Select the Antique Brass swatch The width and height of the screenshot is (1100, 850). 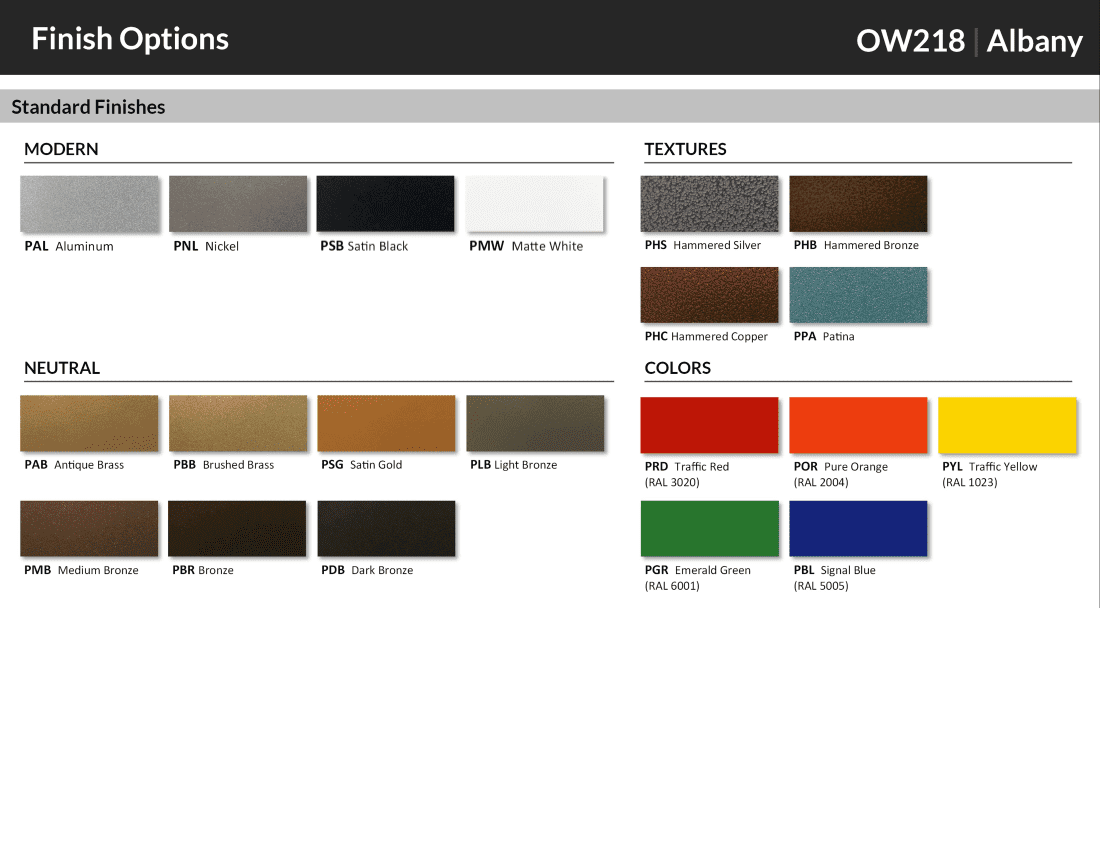point(89,423)
